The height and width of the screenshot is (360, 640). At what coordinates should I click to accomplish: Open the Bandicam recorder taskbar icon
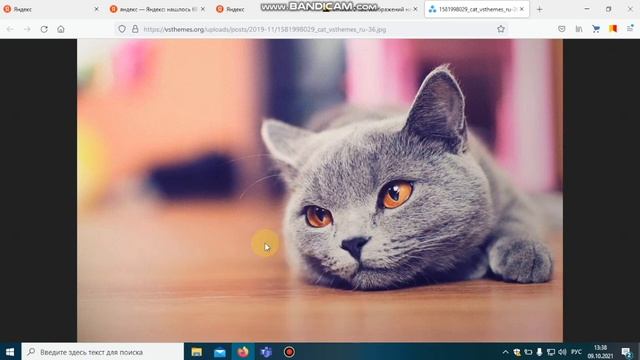pos(289,352)
